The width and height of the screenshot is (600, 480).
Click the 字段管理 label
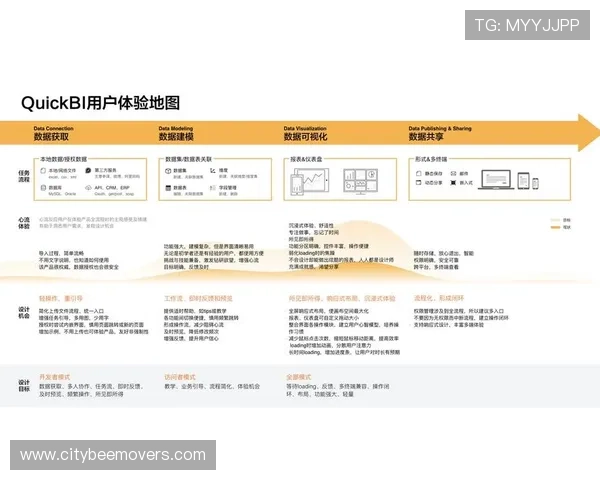(228, 188)
